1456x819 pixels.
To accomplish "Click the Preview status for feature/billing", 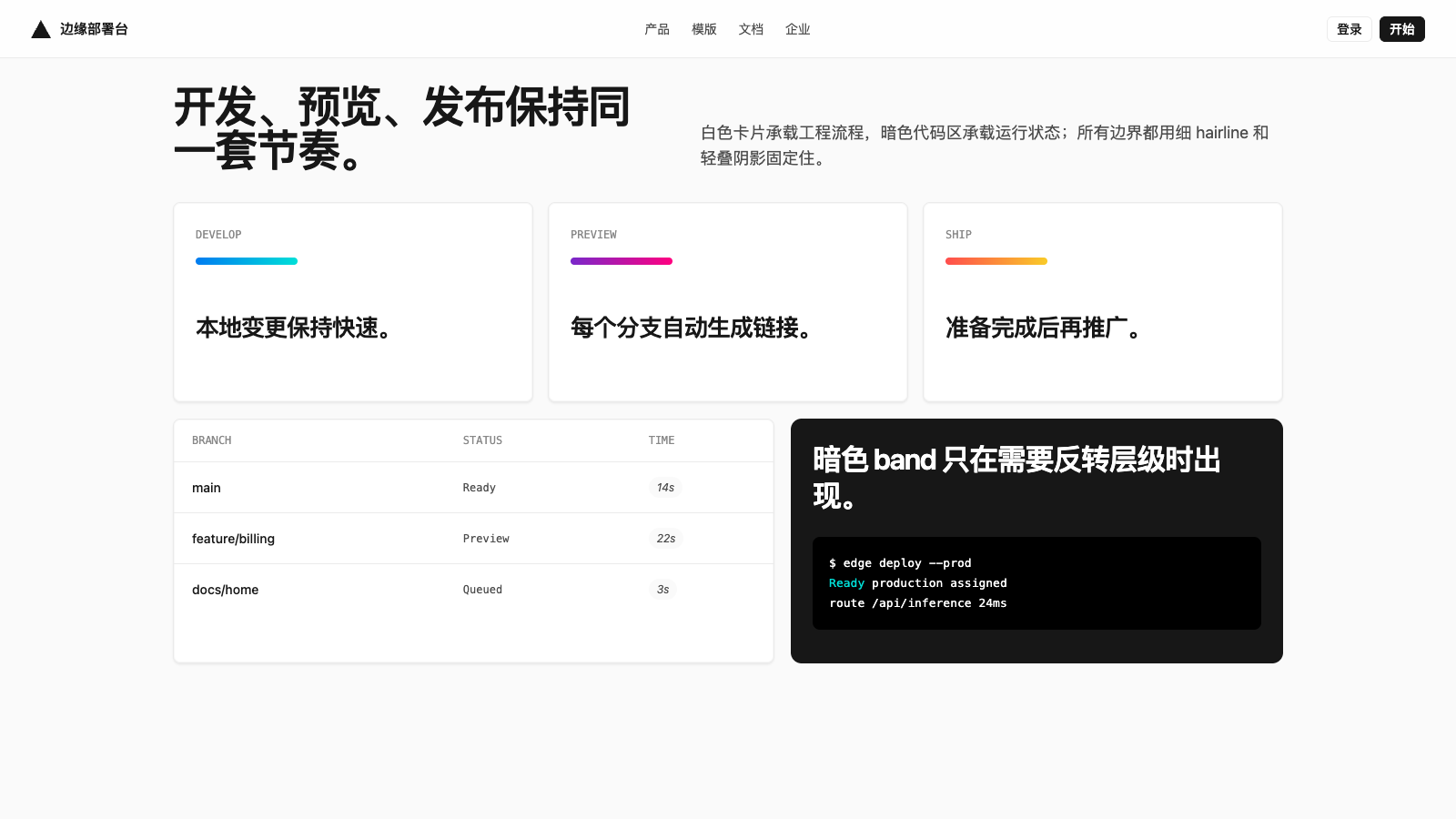I will pyautogui.click(x=486, y=539).
